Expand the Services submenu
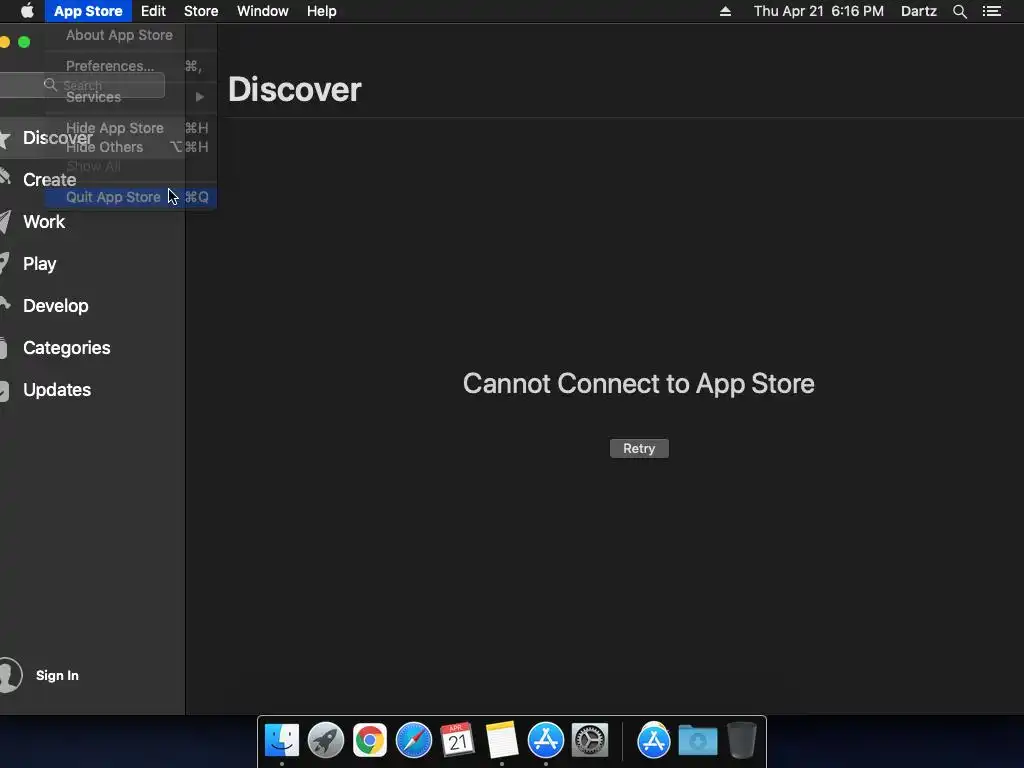Screen dimensions: 1024x768 [x=131, y=97]
